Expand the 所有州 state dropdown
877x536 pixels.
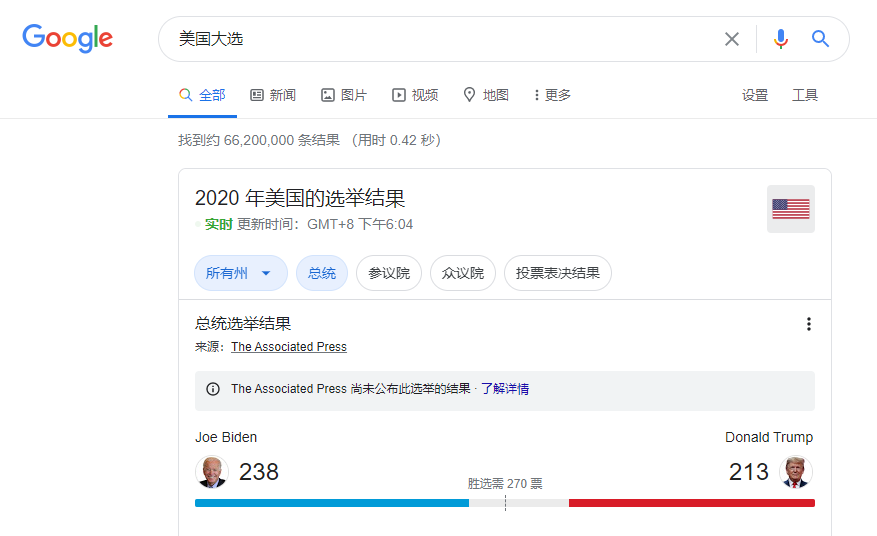[241, 273]
